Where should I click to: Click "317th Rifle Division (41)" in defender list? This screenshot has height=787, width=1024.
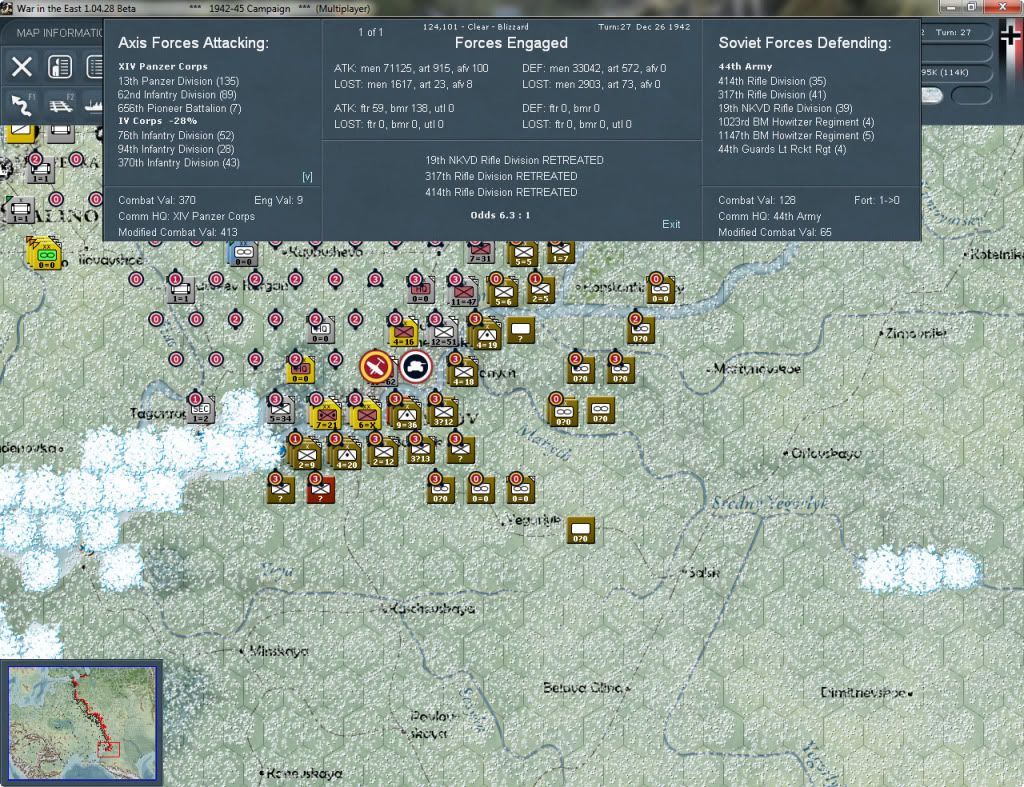[x=772, y=95]
